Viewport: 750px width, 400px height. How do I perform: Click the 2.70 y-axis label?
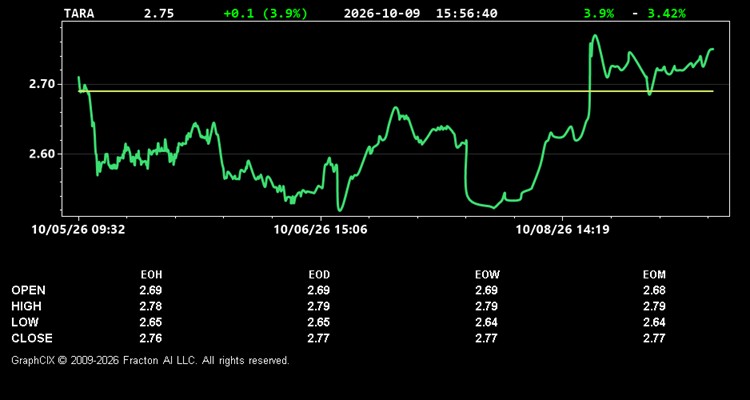click(x=43, y=85)
